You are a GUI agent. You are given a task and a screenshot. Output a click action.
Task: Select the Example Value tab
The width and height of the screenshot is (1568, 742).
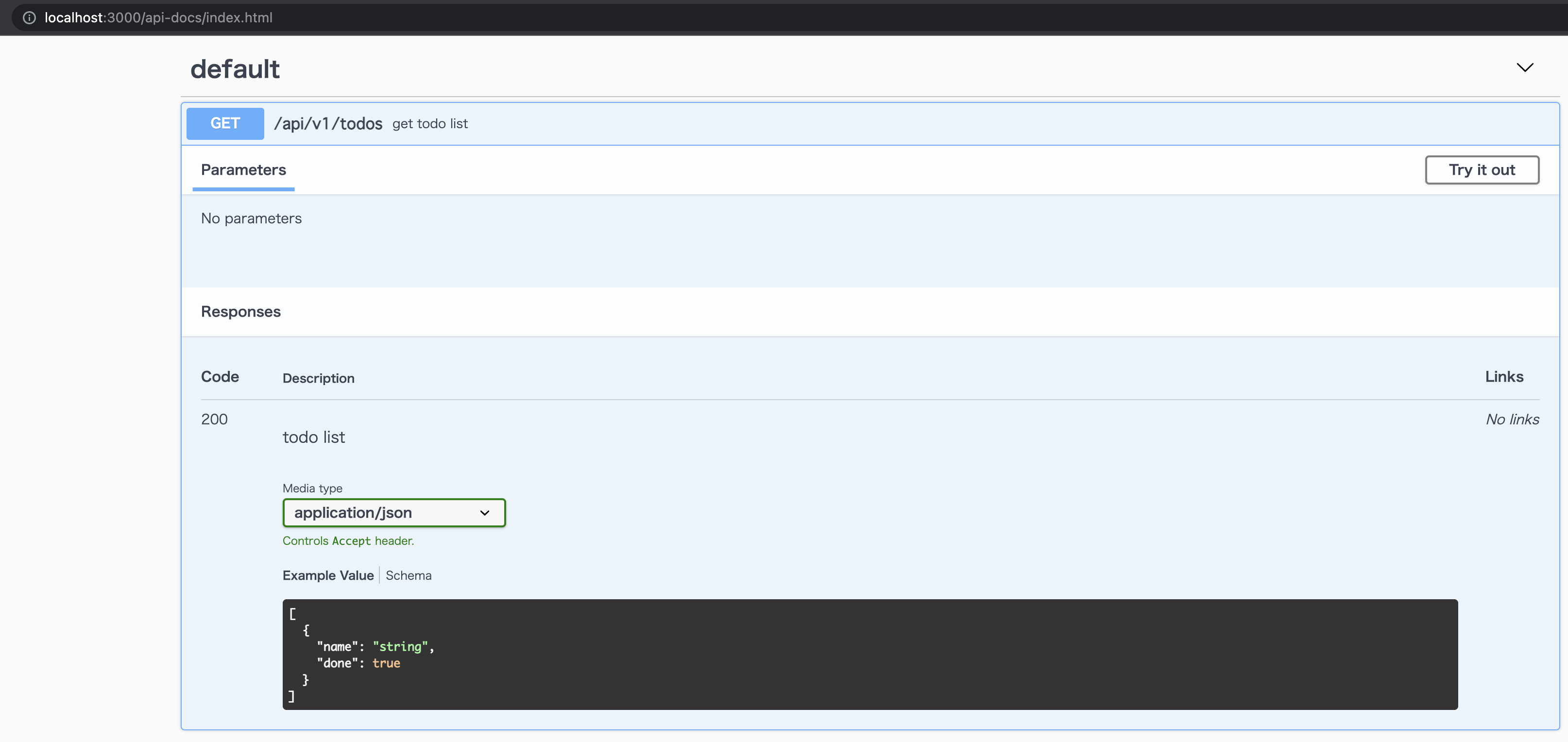coord(327,575)
